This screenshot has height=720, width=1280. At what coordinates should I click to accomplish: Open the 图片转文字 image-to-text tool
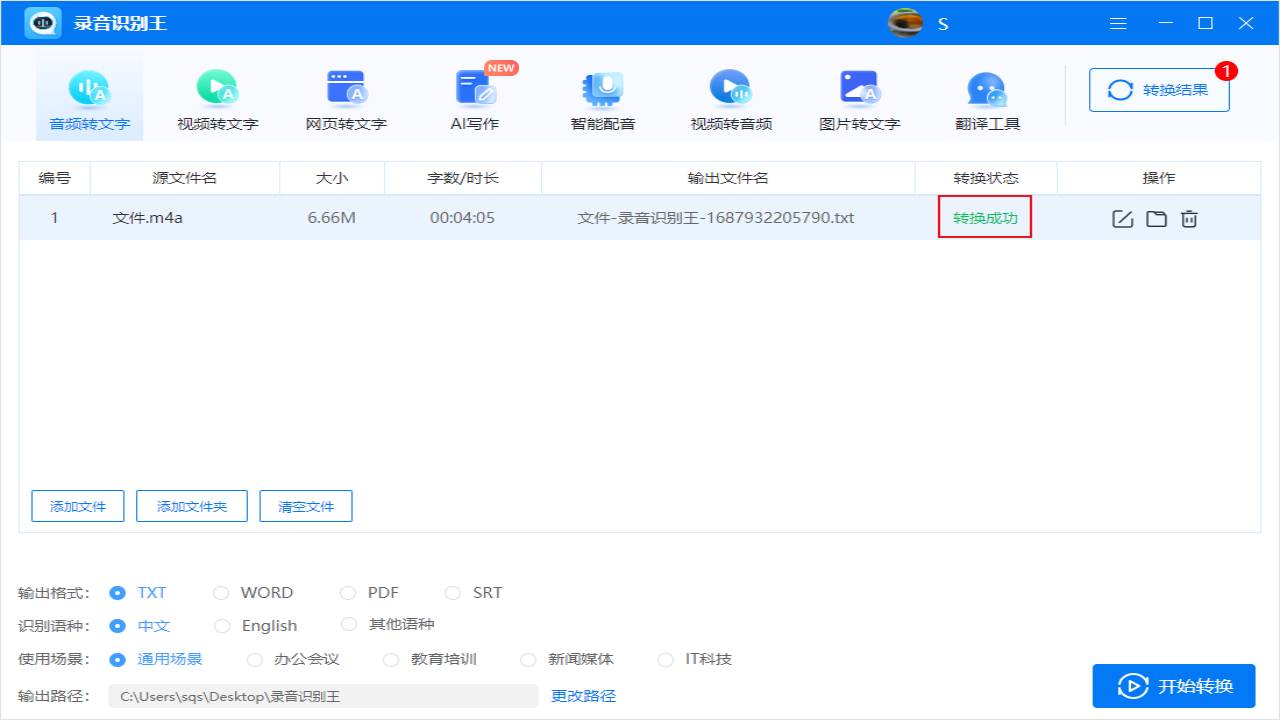(858, 95)
